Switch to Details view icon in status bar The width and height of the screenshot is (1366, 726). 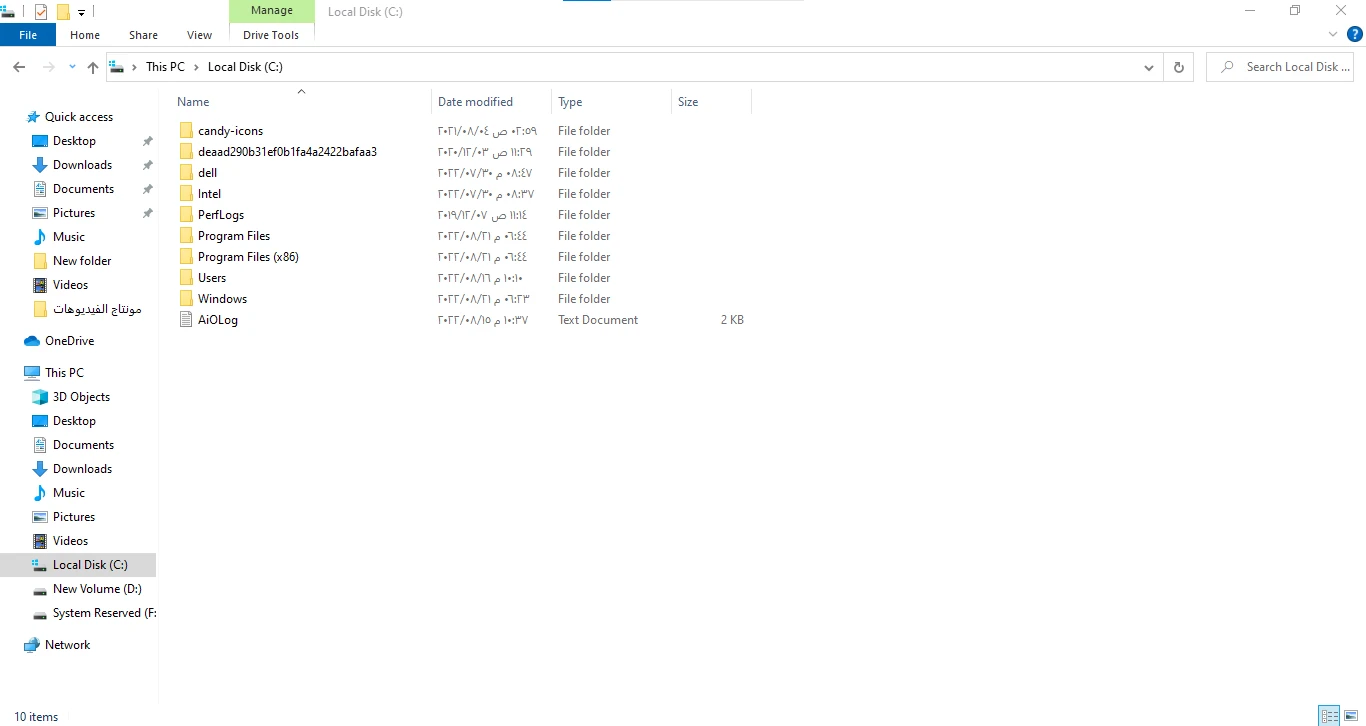1329,716
